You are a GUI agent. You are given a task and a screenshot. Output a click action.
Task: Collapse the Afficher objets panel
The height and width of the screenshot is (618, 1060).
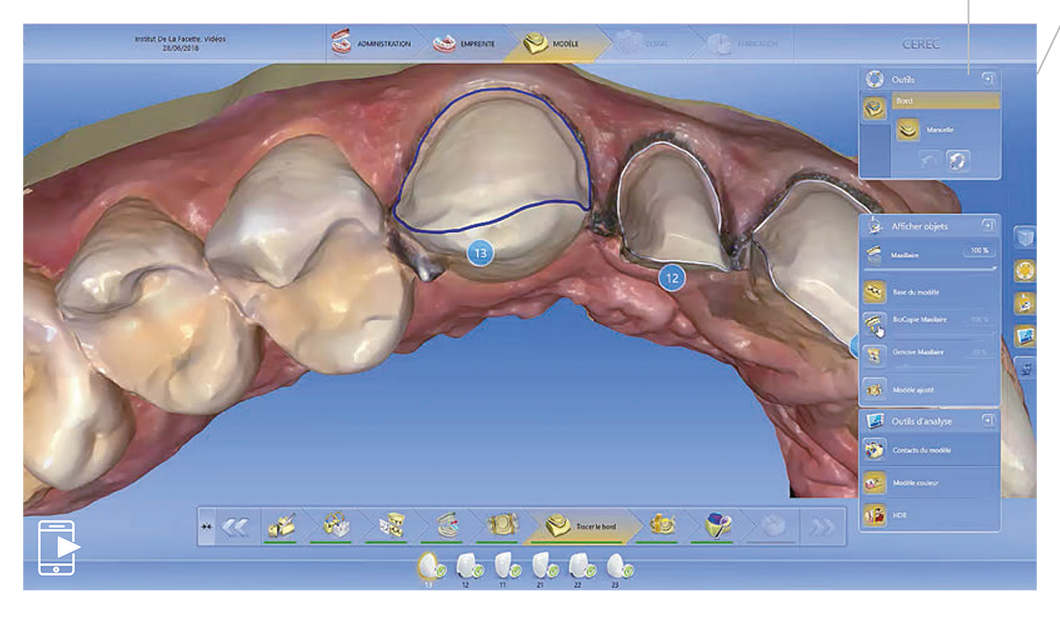pyautogui.click(x=988, y=226)
